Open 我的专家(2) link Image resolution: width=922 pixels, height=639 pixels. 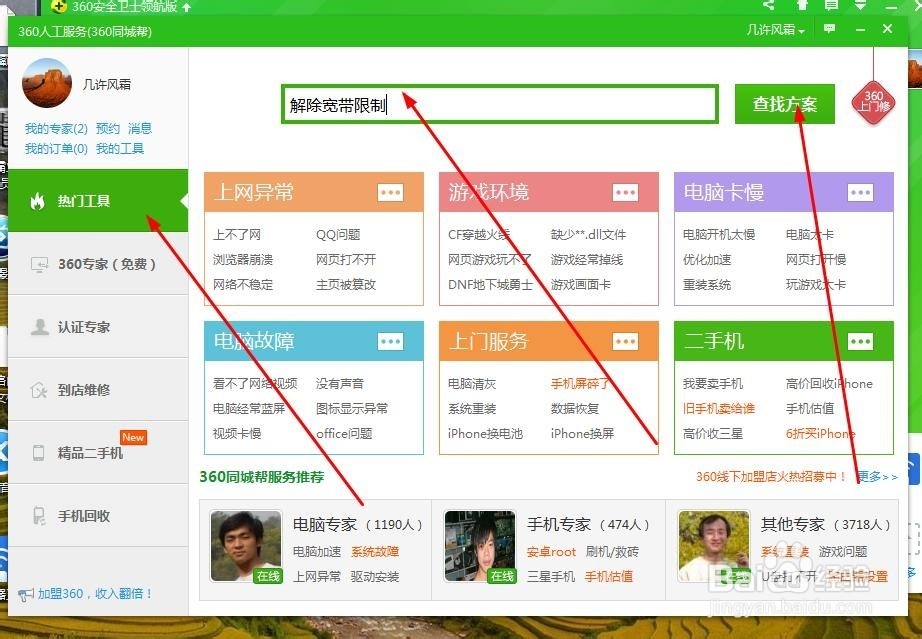tap(56, 129)
